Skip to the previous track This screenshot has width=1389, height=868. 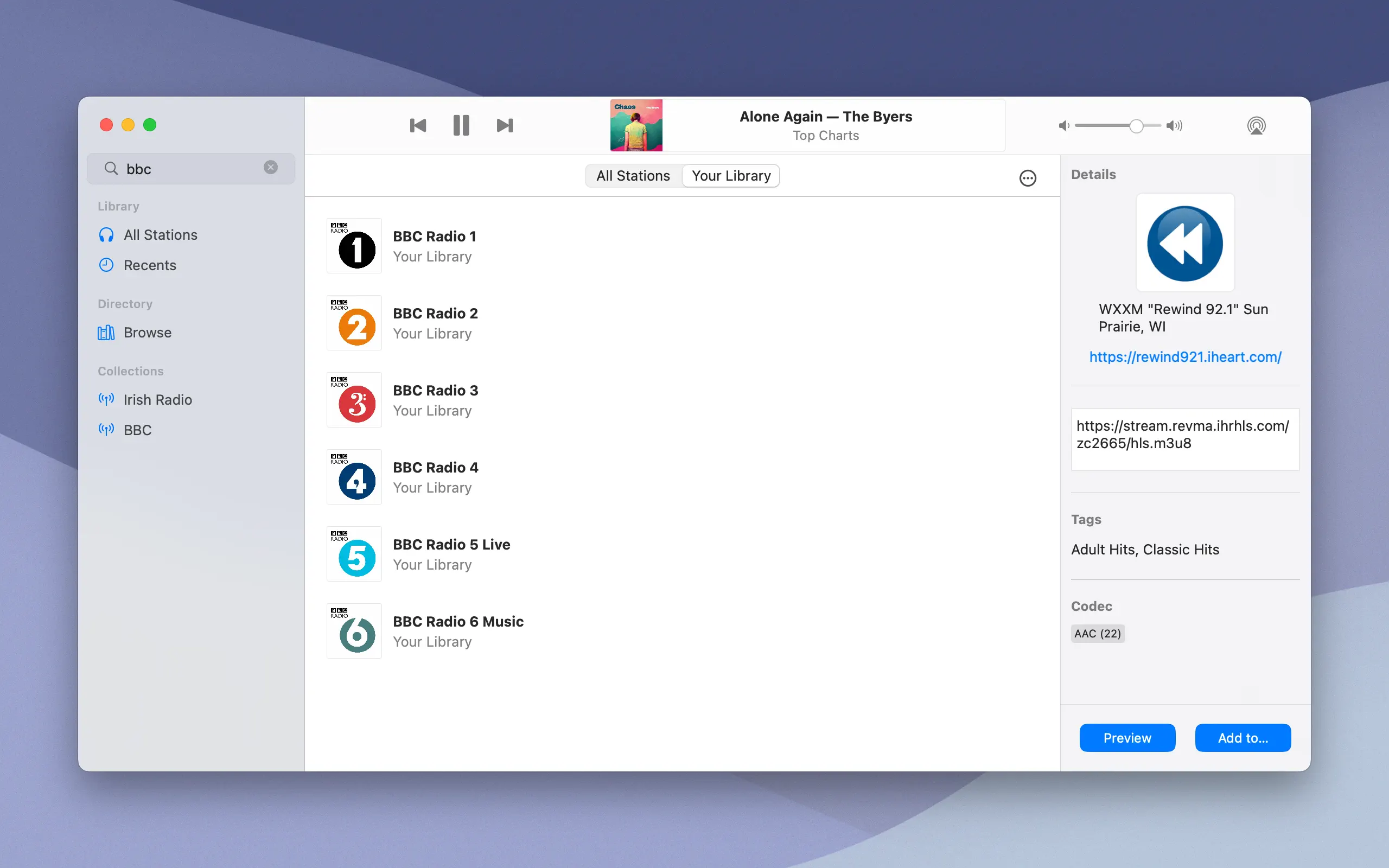coord(418,125)
